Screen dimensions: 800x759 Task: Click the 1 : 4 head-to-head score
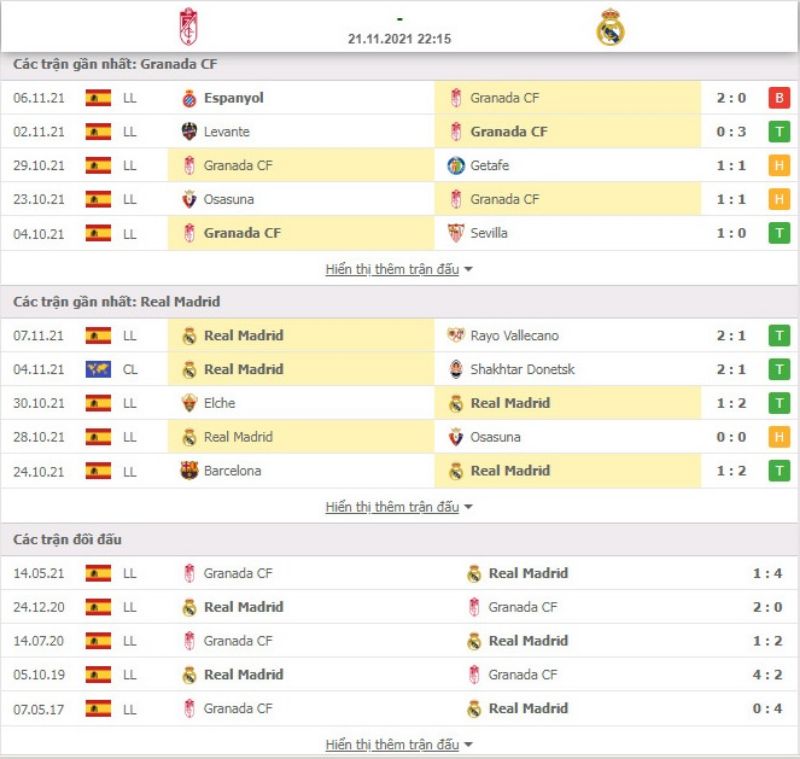(767, 573)
